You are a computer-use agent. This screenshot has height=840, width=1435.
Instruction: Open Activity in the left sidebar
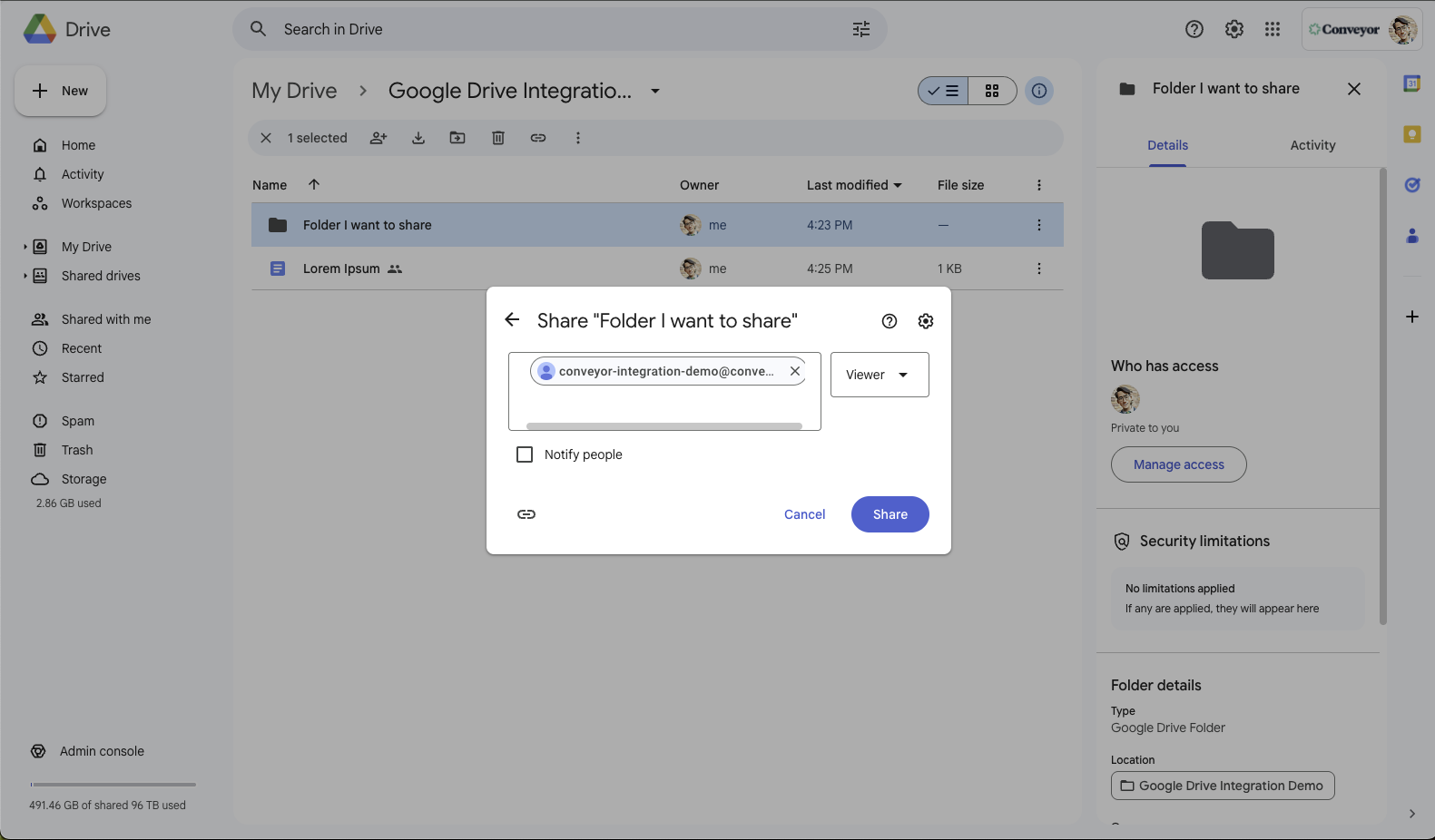pyautogui.click(x=83, y=174)
